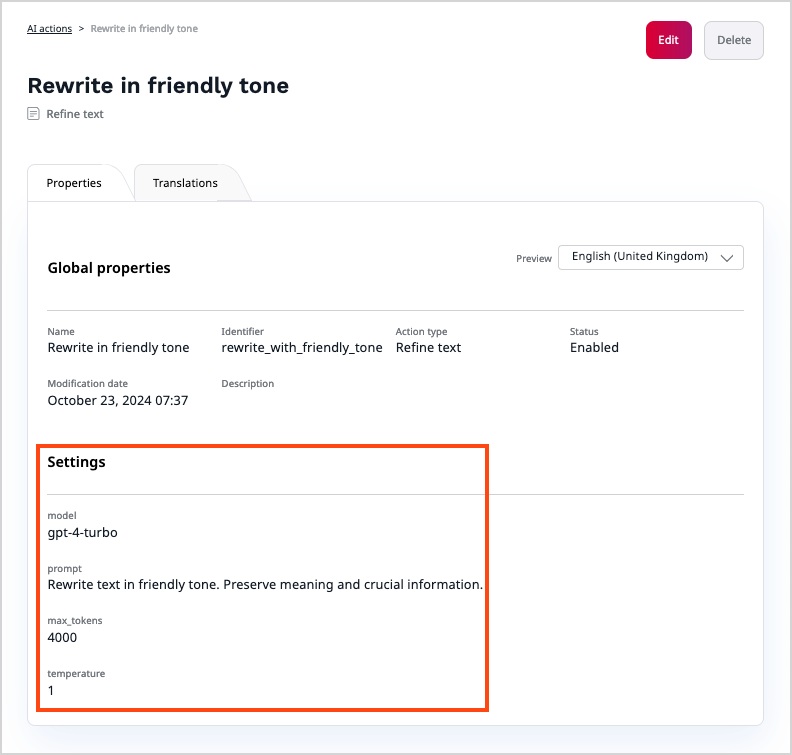Screen dimensions: 792x755
Task: Click the Refine text document icon
Action: (34, 114)
